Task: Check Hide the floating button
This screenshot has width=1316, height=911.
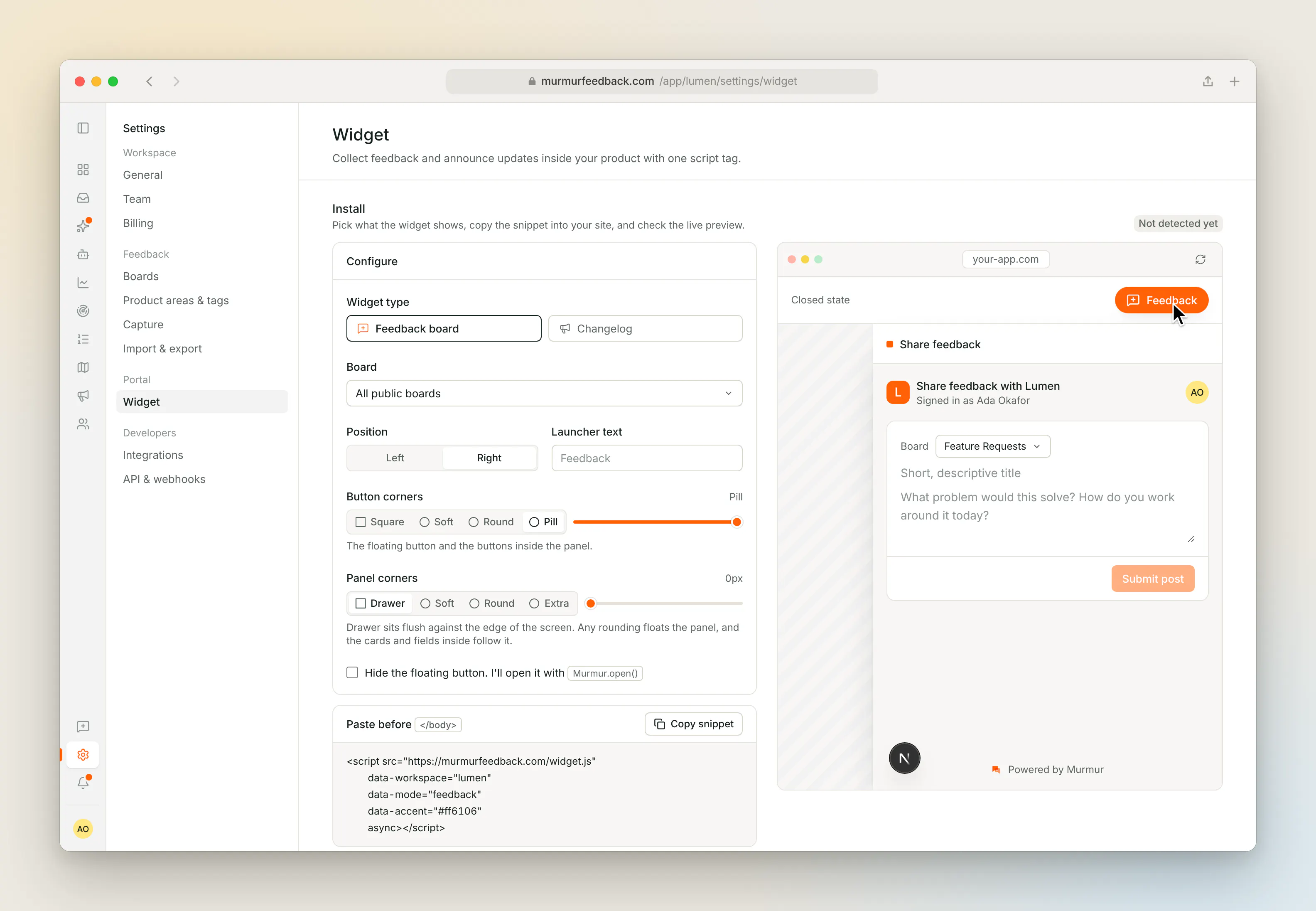Action: click(x=353, y=672)
